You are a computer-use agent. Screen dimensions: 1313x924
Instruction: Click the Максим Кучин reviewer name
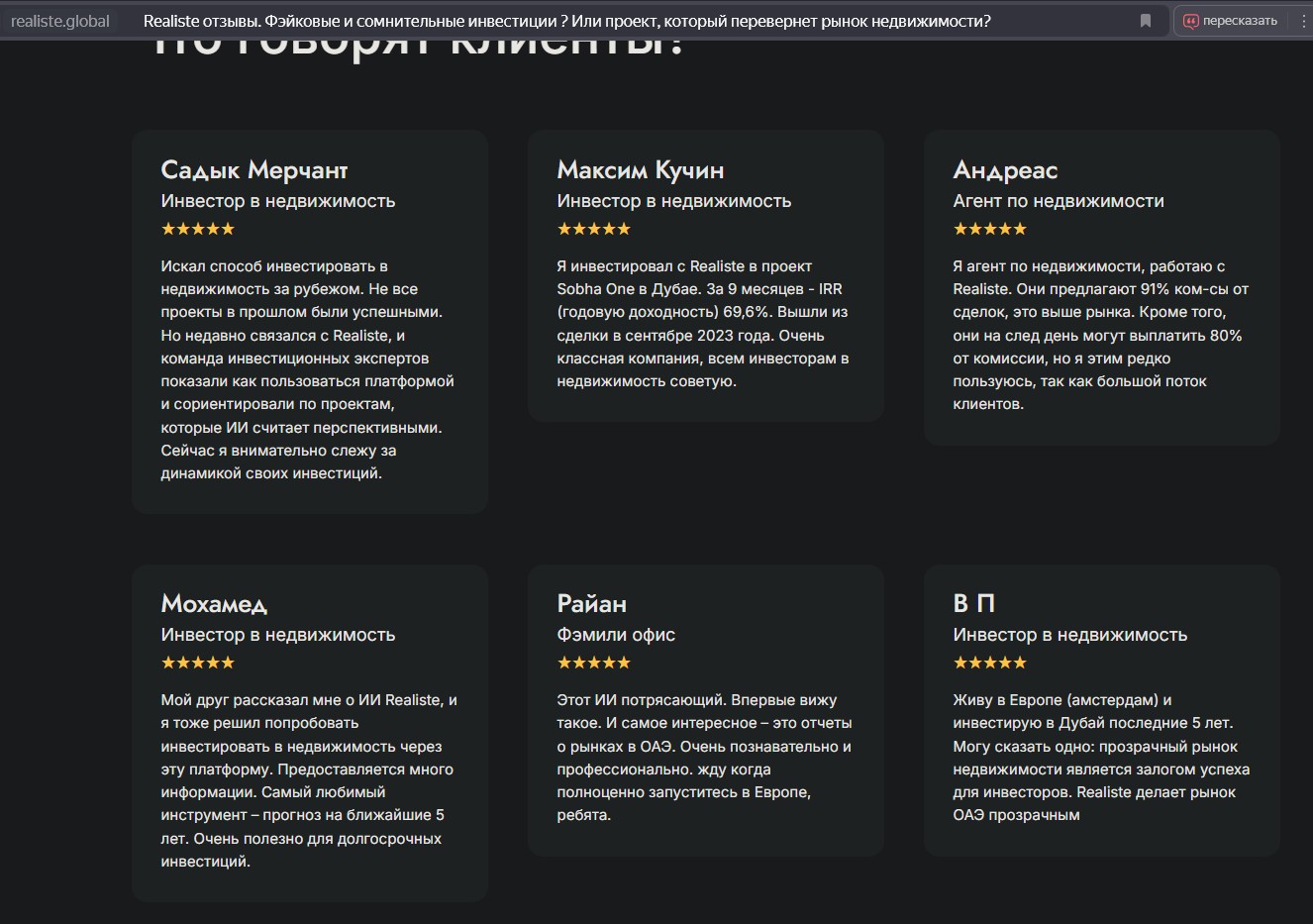pyautogui.click(x=641, y=170)
